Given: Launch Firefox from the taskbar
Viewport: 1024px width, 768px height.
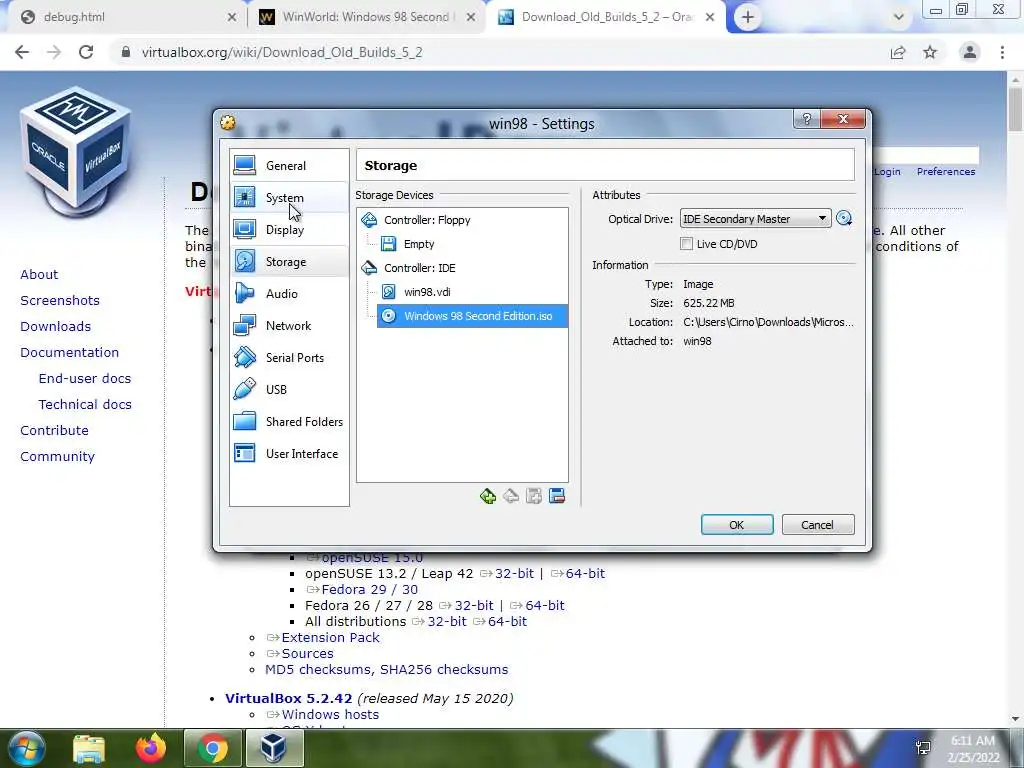Looking at the screenshot, I should pyautogui.click(x=150, y=748).
